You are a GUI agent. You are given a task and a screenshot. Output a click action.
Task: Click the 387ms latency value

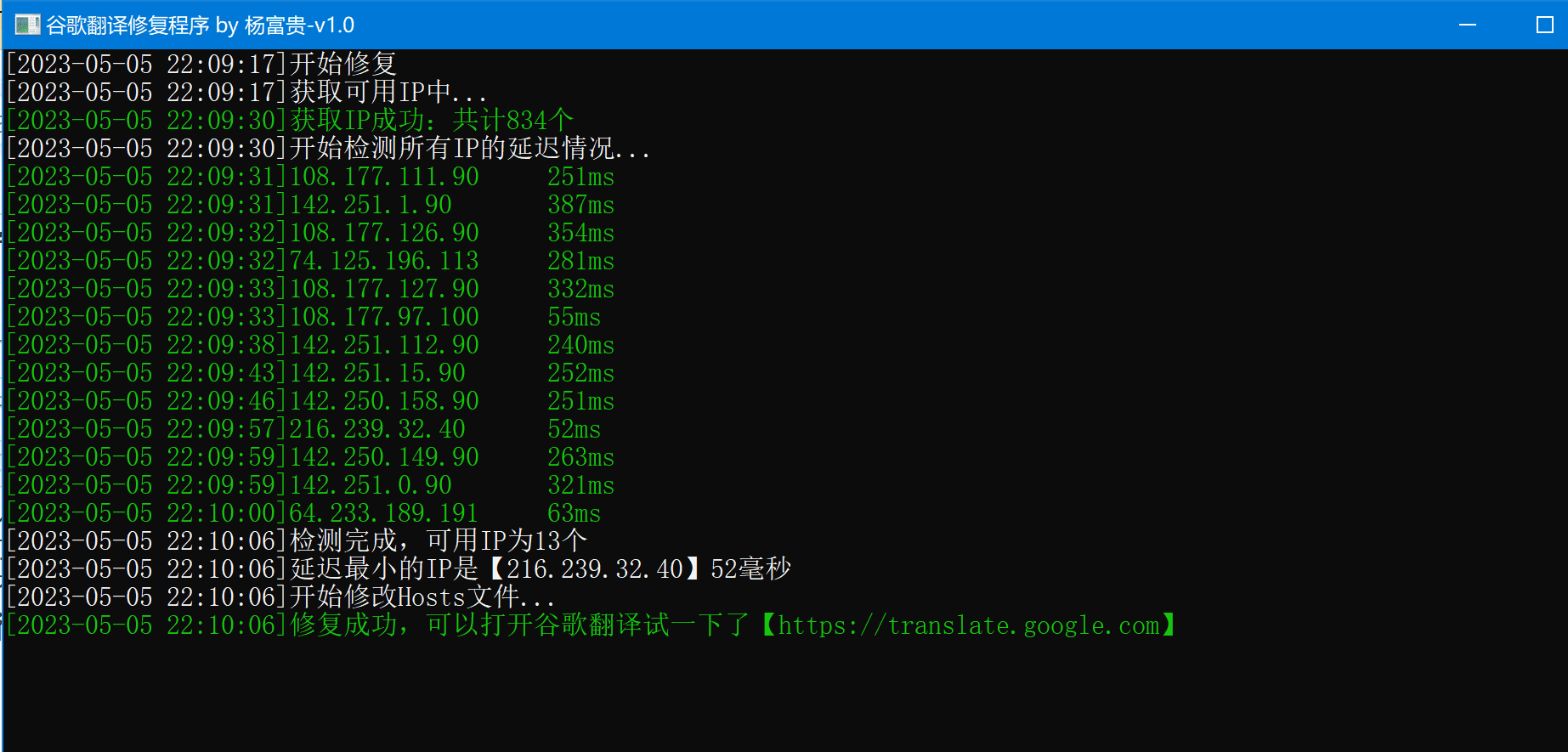click(x=580, y=205)
